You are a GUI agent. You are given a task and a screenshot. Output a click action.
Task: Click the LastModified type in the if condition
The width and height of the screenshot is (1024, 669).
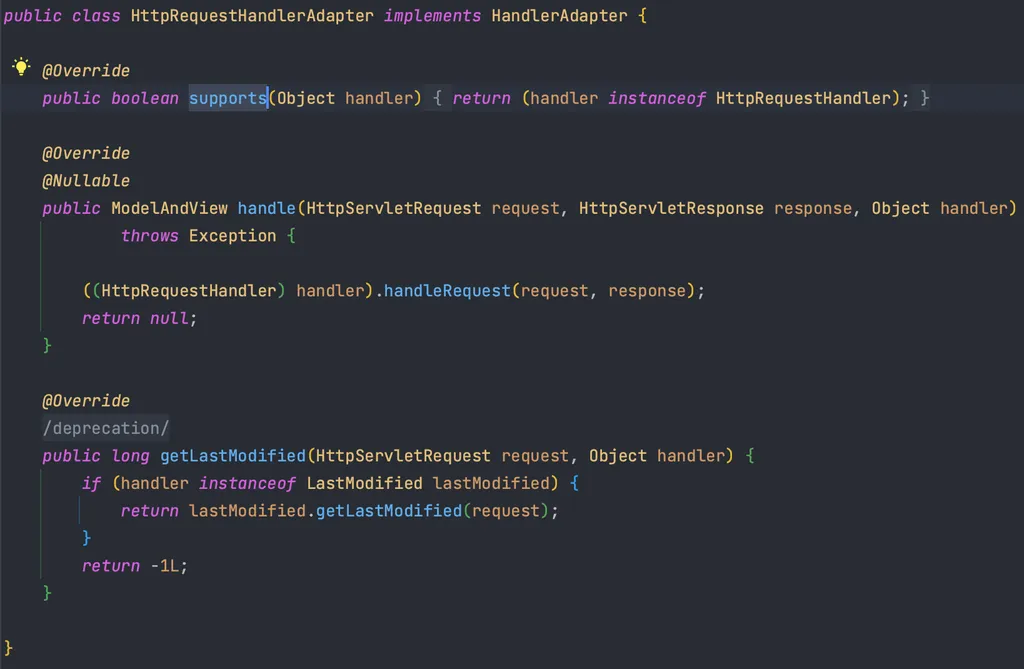click(364, 483)
